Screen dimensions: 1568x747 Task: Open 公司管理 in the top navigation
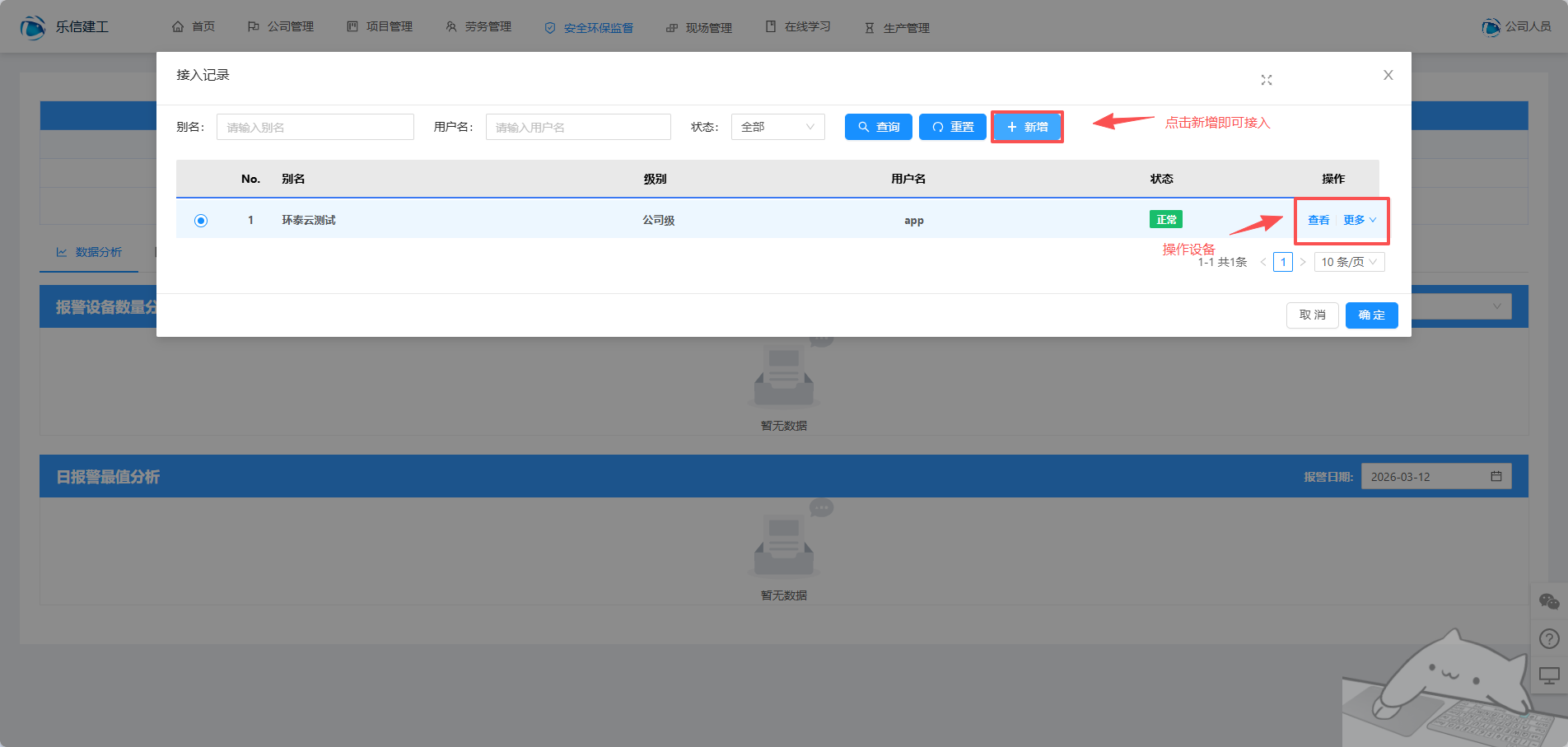pos(281,27)
